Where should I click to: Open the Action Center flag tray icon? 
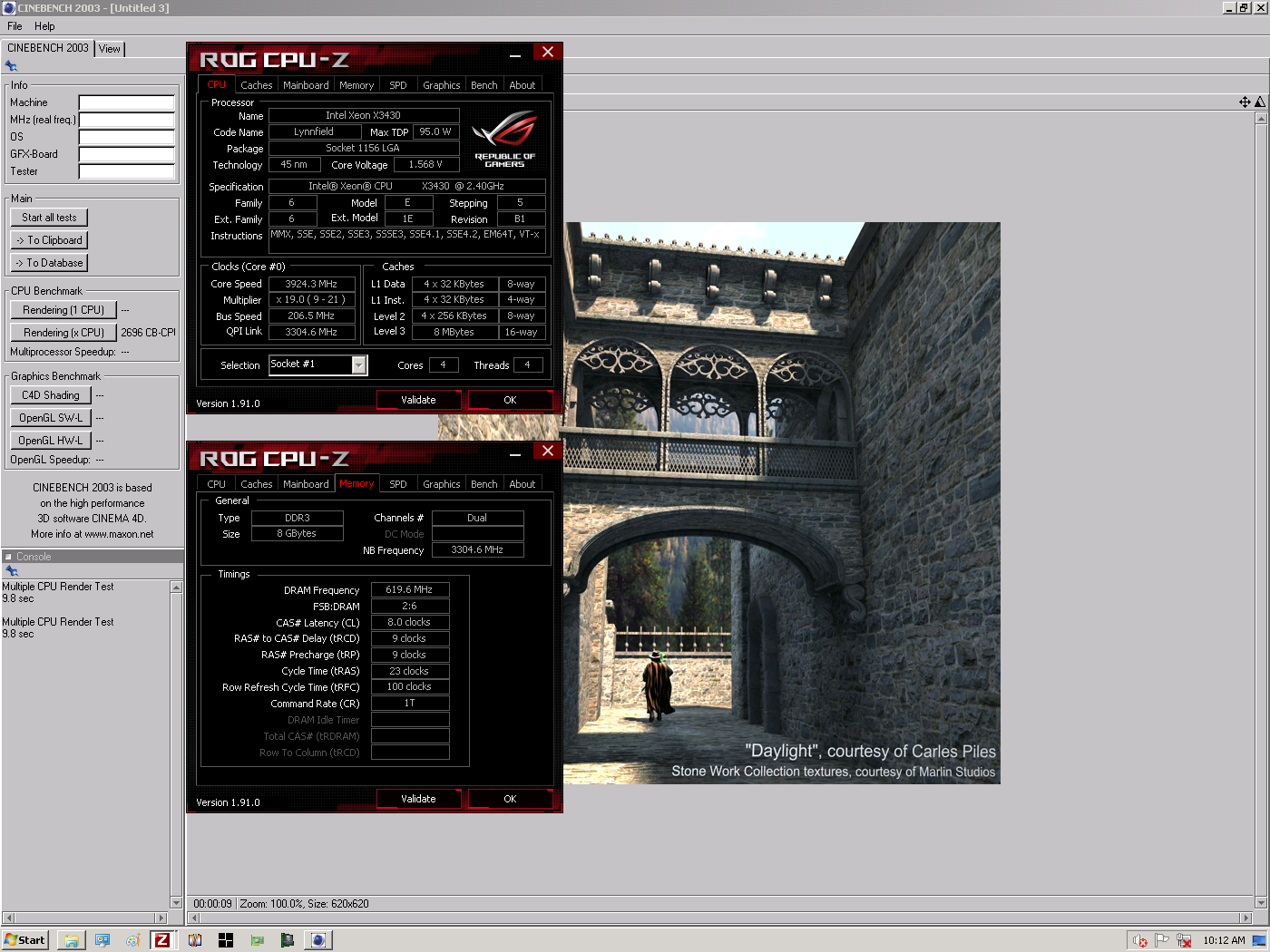1162,940
